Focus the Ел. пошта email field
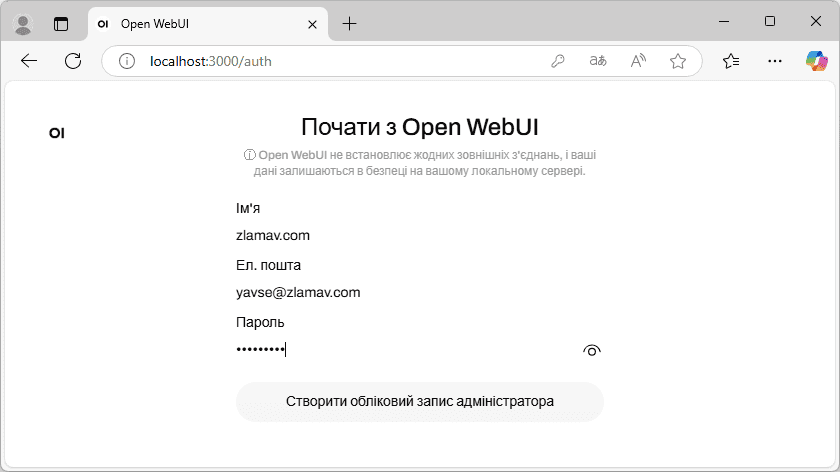 (419, 293)
